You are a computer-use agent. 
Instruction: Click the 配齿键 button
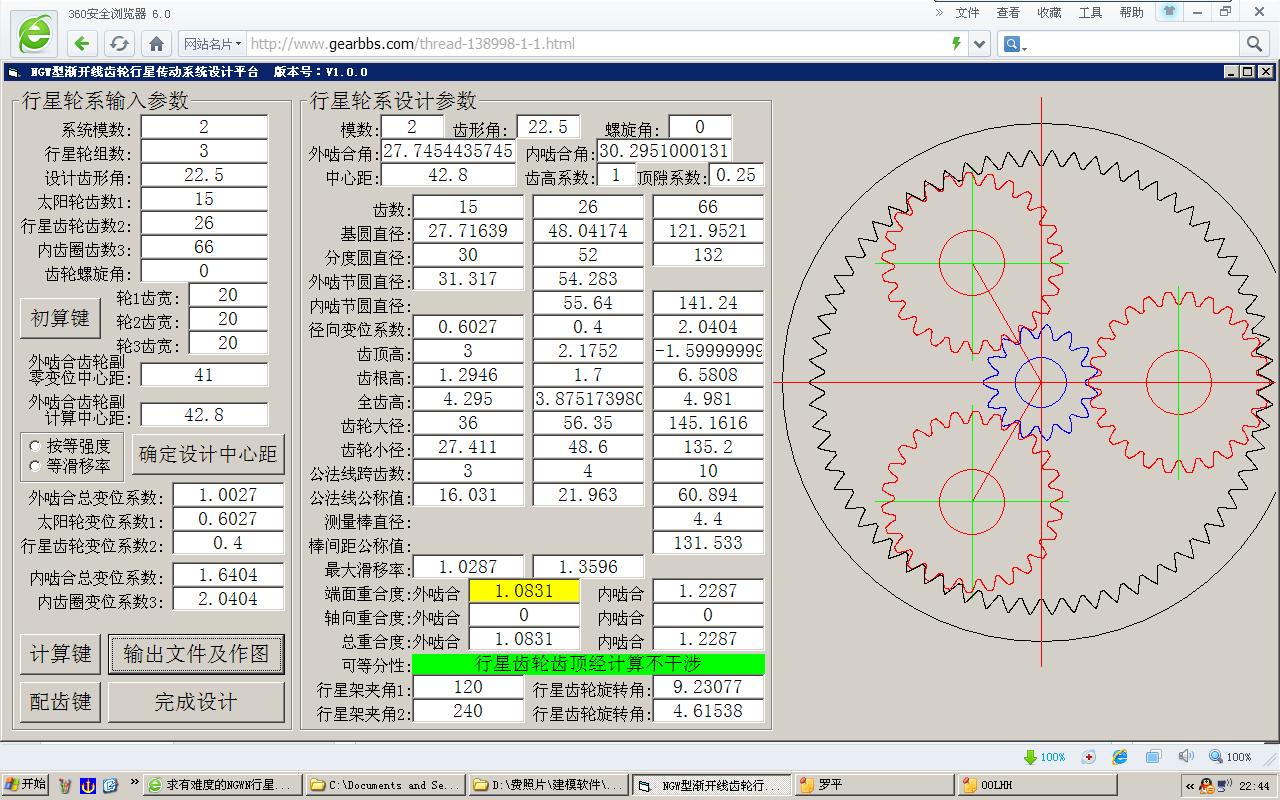click(x=60, y=702)
